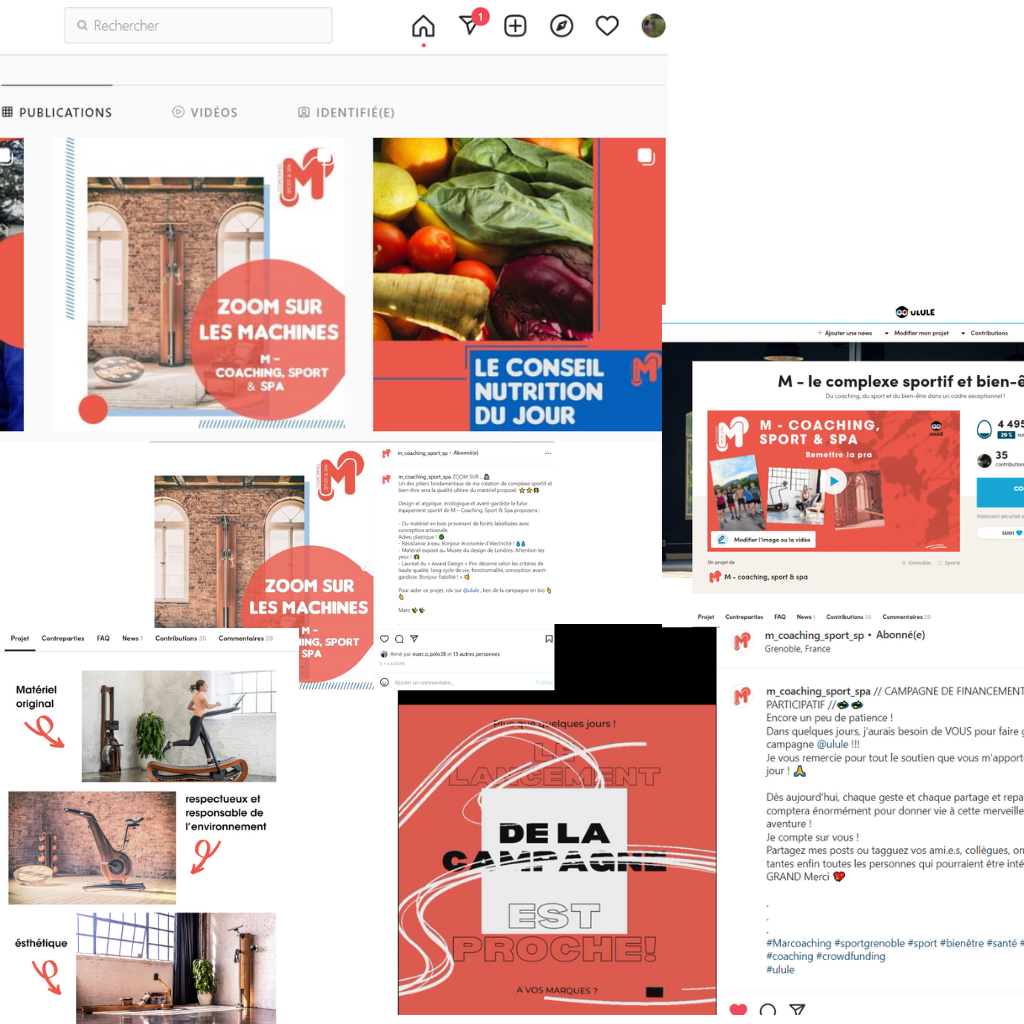Open direct messages with the red badge
Screen dimensions: 1024x1024
coord(473,23)
